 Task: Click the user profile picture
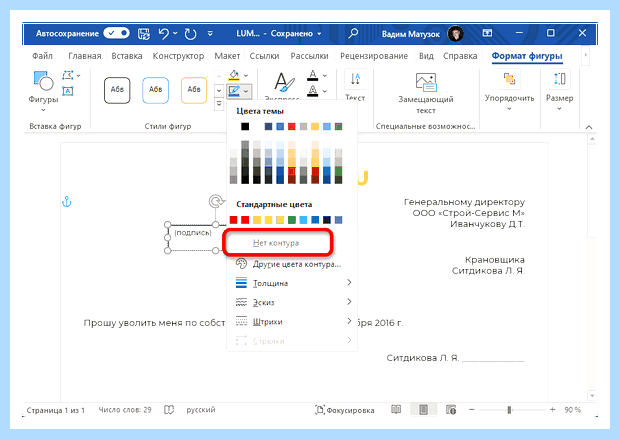coord(456,34)
